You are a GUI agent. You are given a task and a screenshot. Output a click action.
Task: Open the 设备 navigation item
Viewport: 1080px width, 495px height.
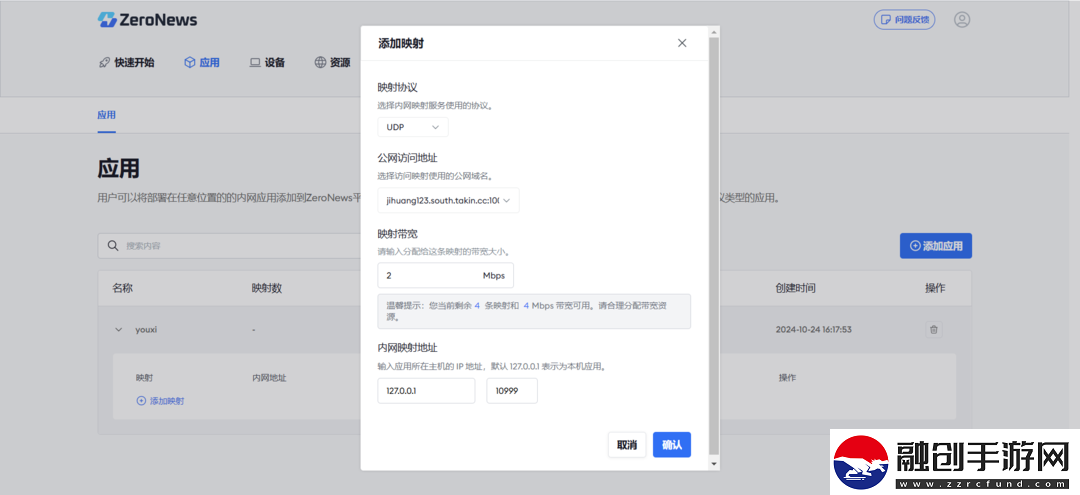[x=267, y=63]
